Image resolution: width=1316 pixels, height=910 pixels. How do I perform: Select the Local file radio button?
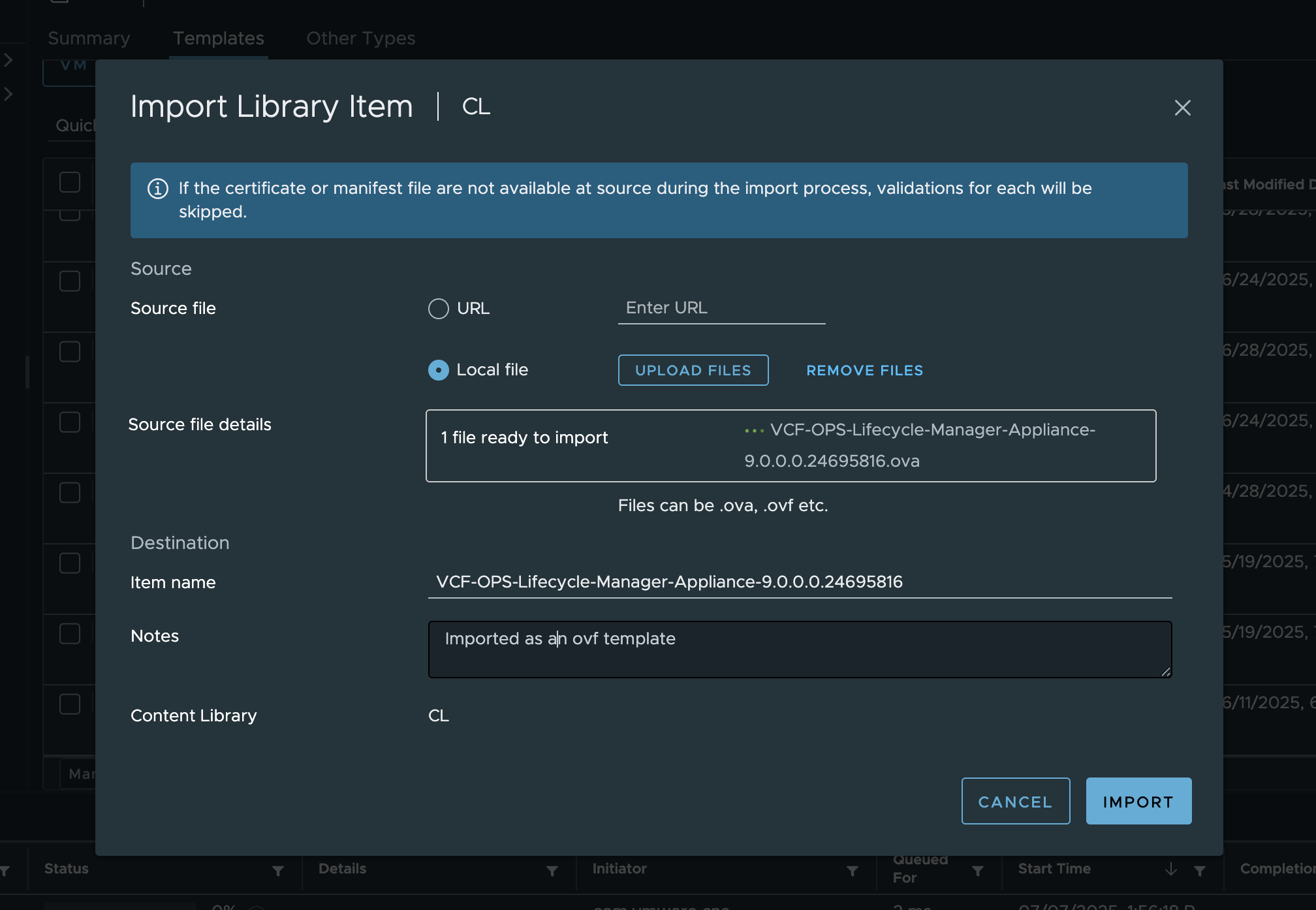pos(439,370)
